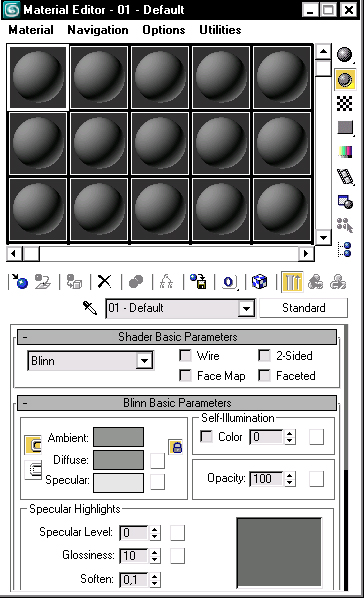364x598 pixels.
Task: Pick material with the eyedropper icon
Action: point(90,308)
